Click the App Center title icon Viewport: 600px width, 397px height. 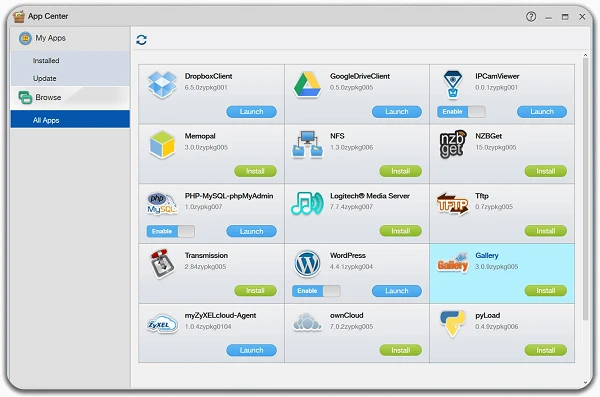19,16
